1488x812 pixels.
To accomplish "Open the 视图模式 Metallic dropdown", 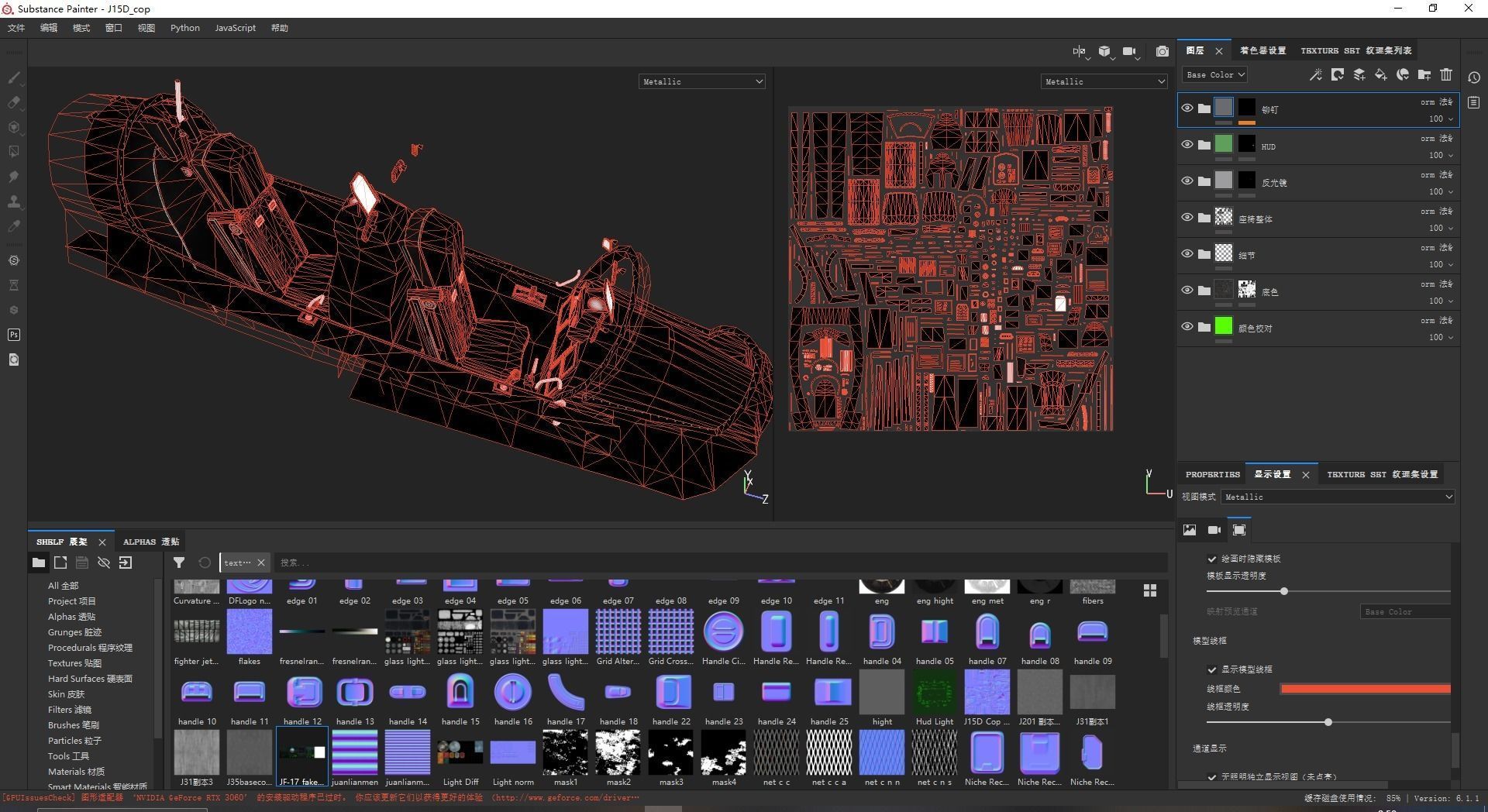I will click(1338, 497).
